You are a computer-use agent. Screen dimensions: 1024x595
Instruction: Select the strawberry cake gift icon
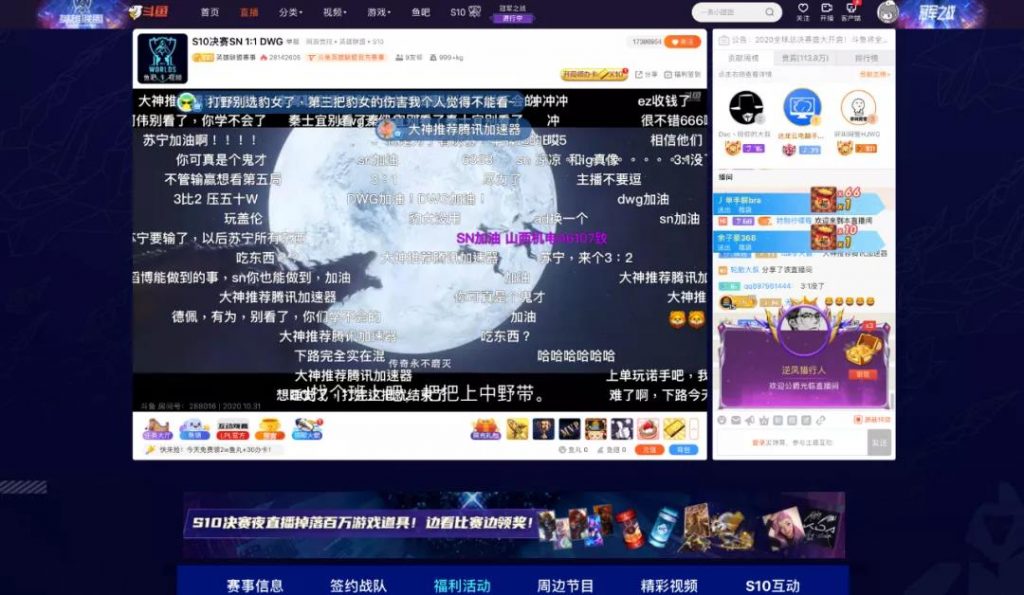pos(648,429)
